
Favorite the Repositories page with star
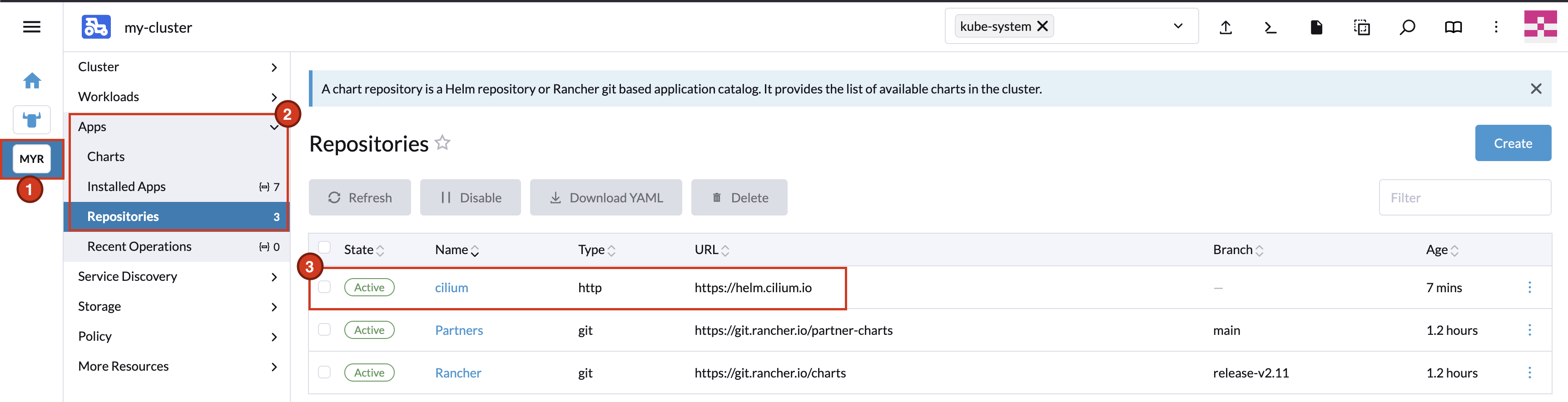click(x=442, y=143)
